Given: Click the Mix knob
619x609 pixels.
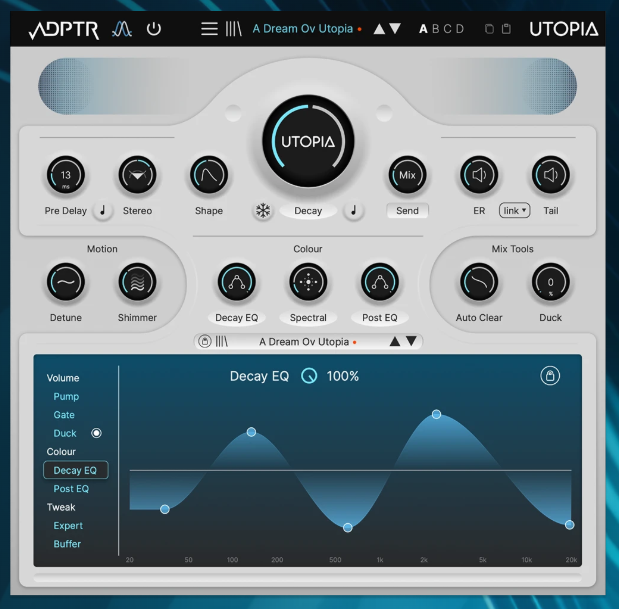Looking at the screenshot, I should [407, 175].
